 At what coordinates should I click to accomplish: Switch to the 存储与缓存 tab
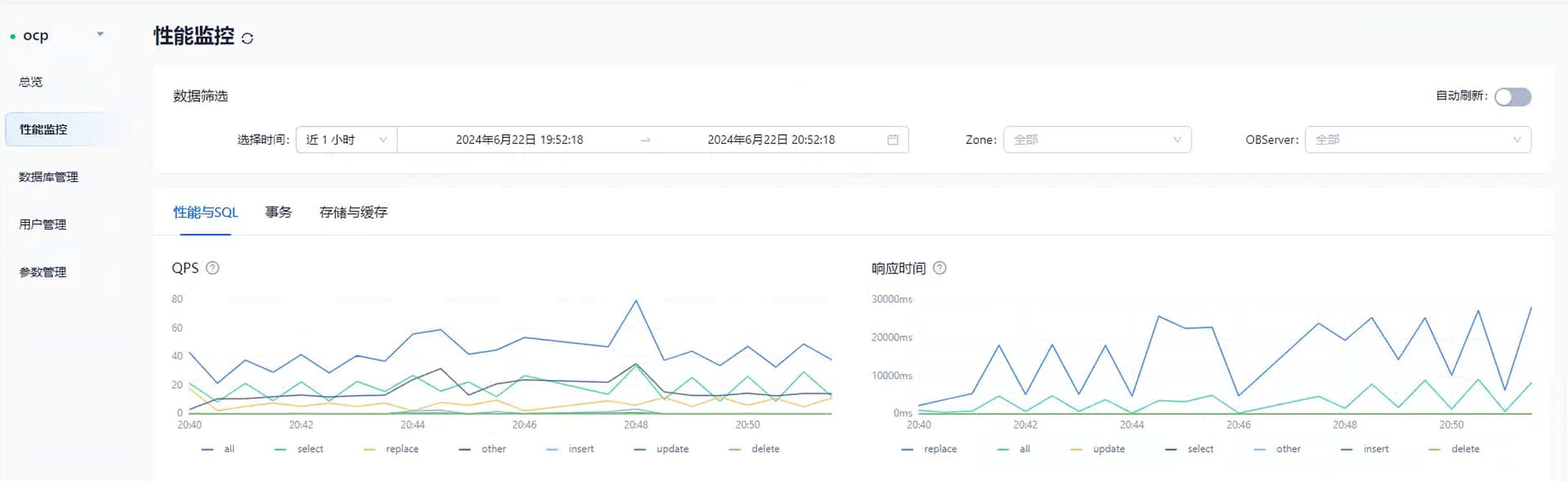point(354,212)
